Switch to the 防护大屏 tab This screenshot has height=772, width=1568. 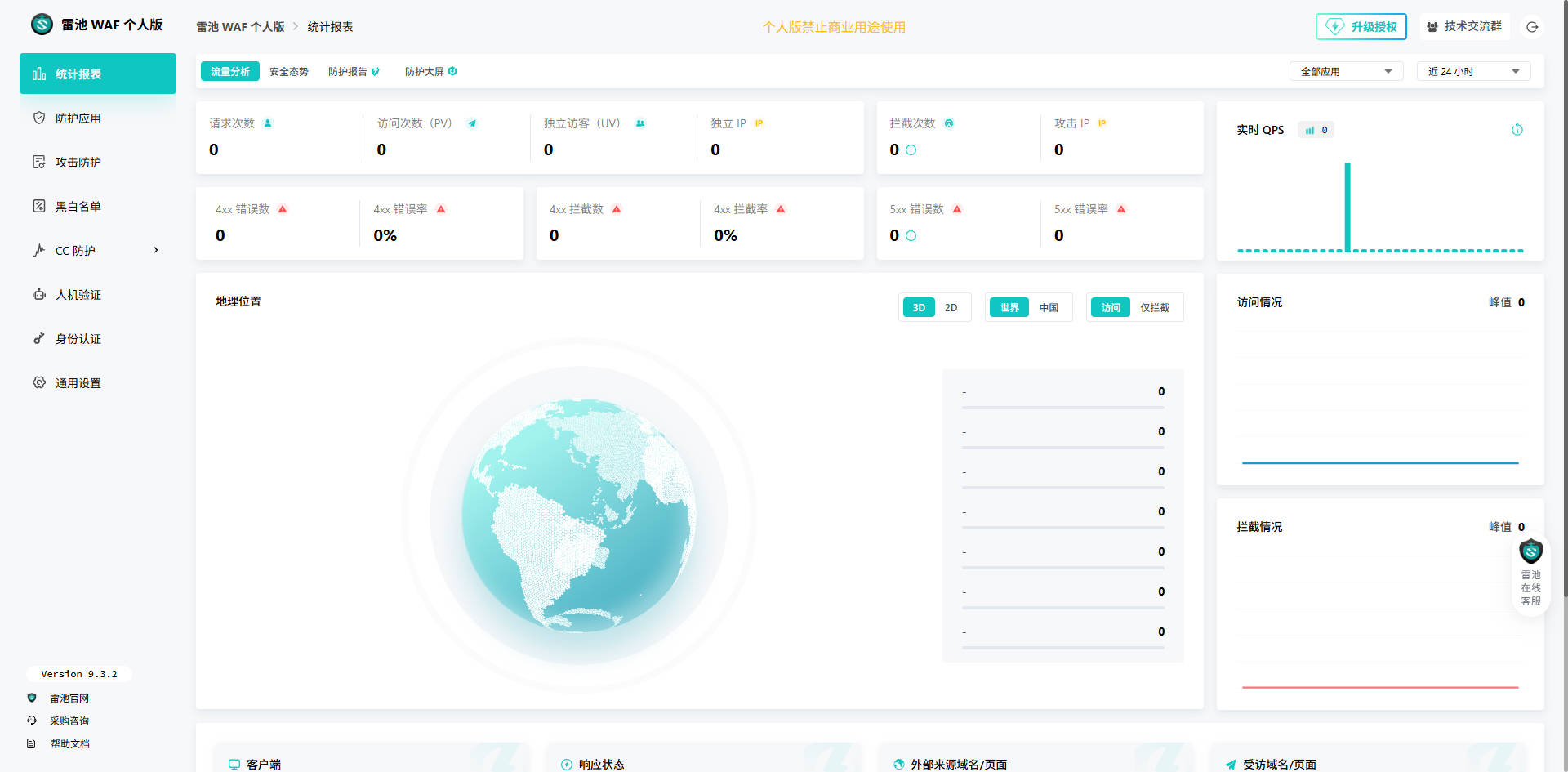point(430,71)
